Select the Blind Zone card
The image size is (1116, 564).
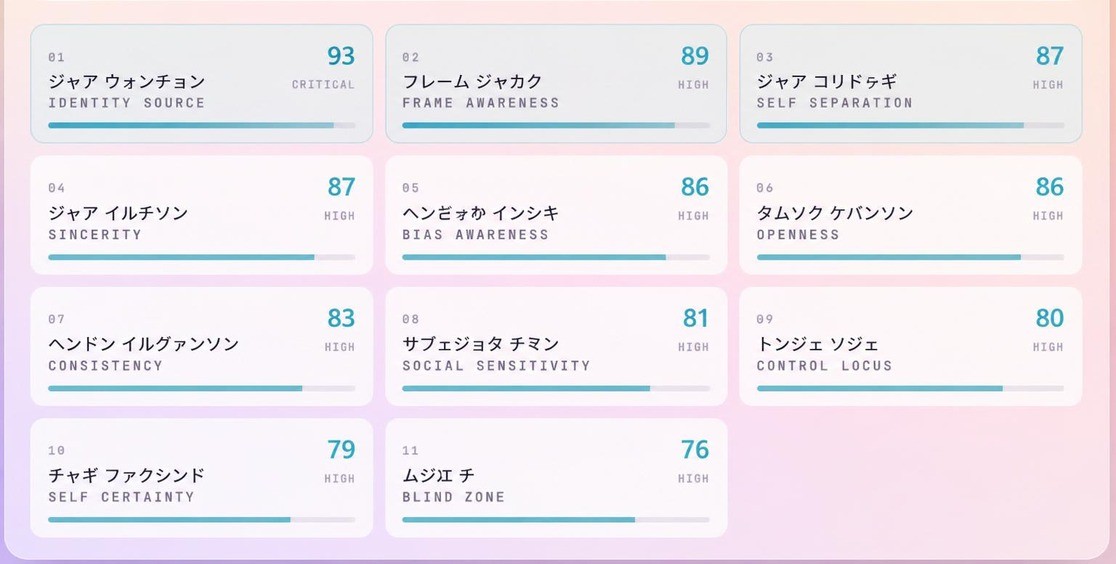coord(556,478)
